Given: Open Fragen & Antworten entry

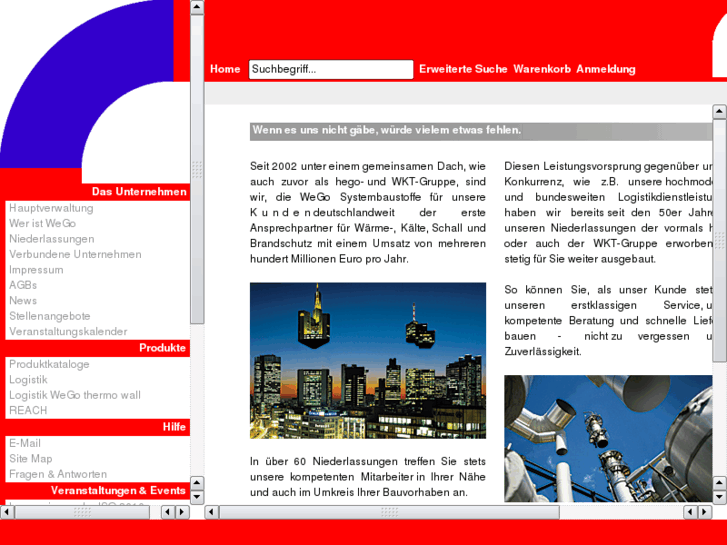Looking at the screenshot, I should coord(58,474).
